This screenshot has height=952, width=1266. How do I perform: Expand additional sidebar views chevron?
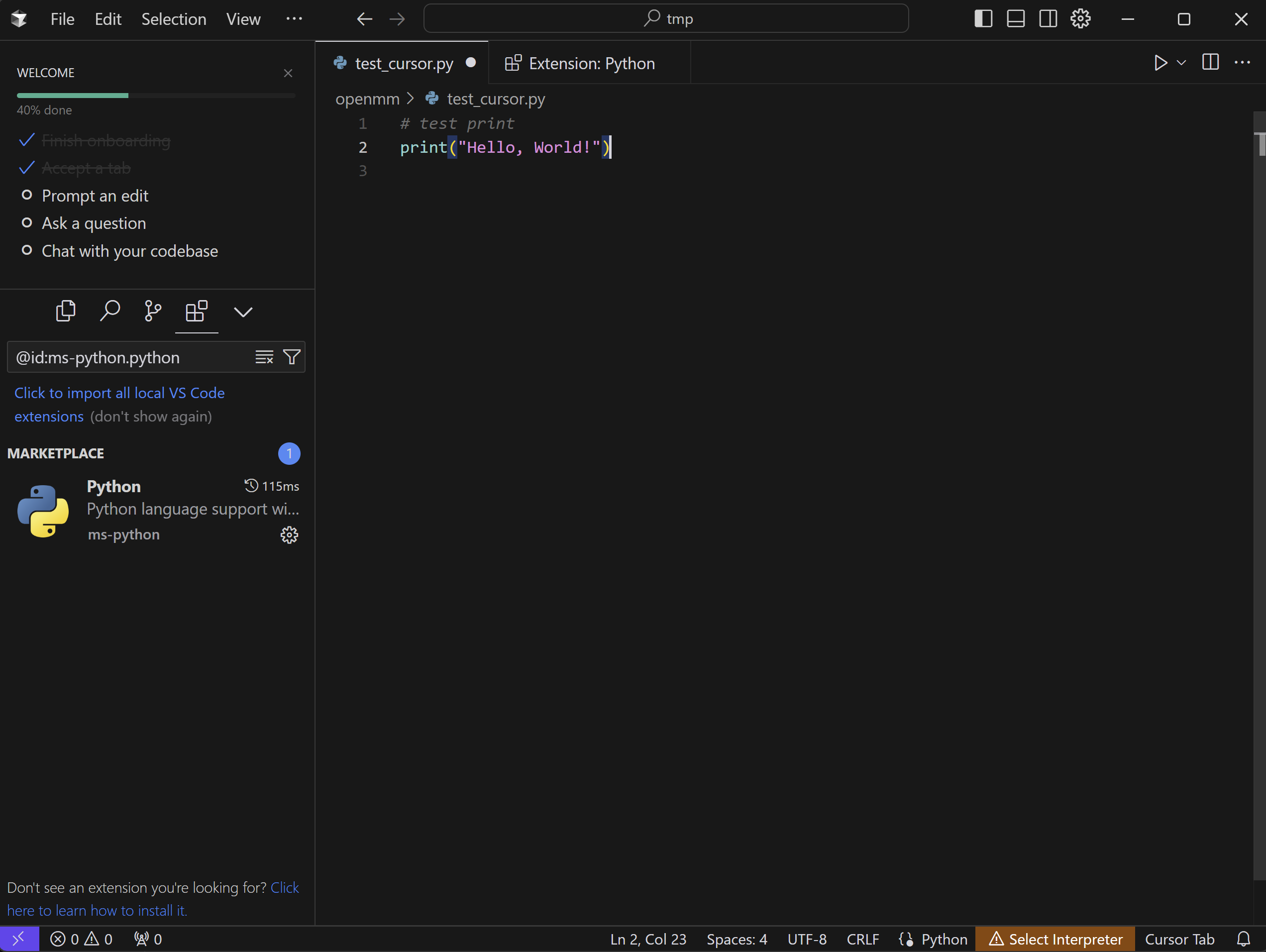coord(243,312)
